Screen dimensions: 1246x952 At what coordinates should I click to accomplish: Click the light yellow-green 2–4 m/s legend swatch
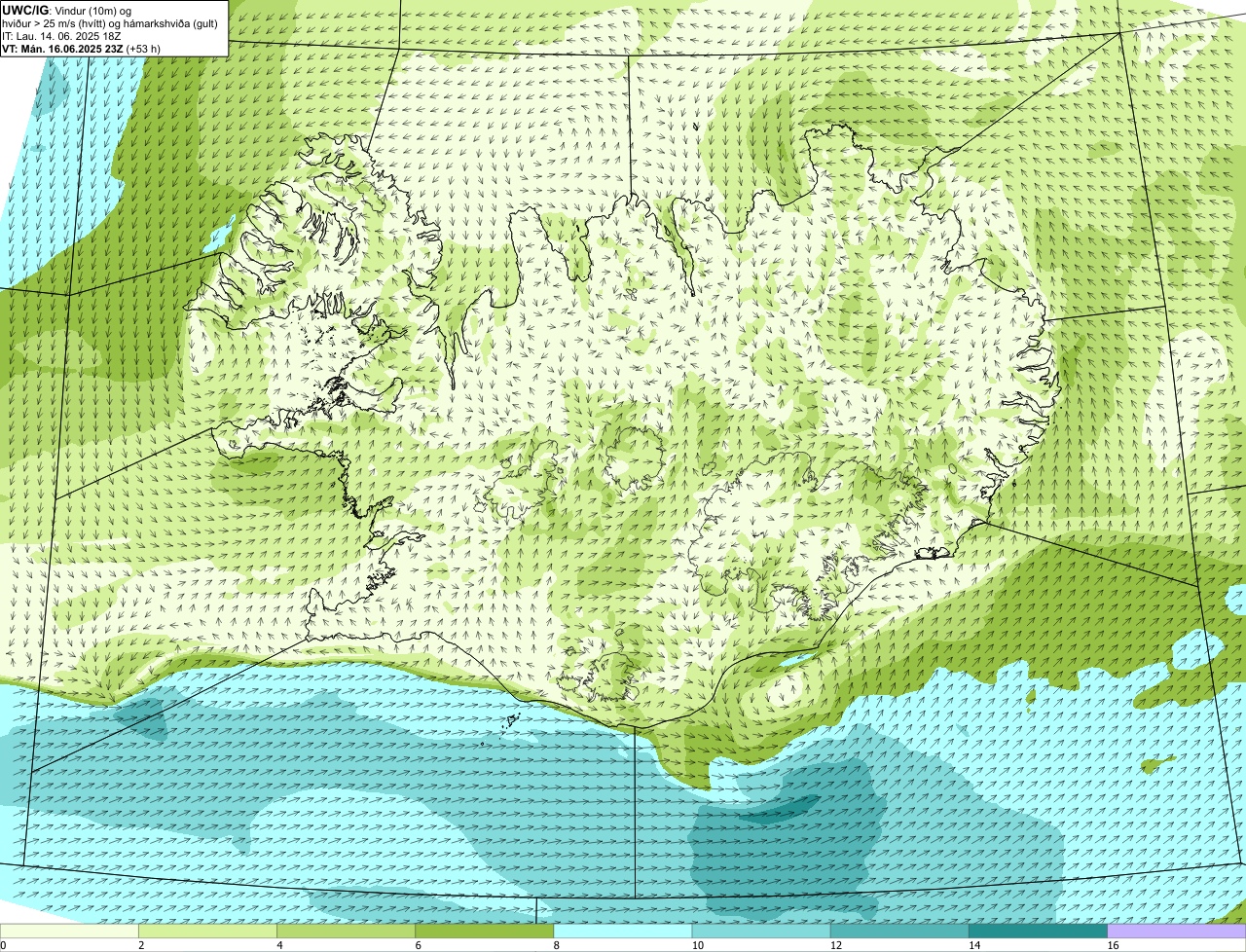tap(207, 931)
